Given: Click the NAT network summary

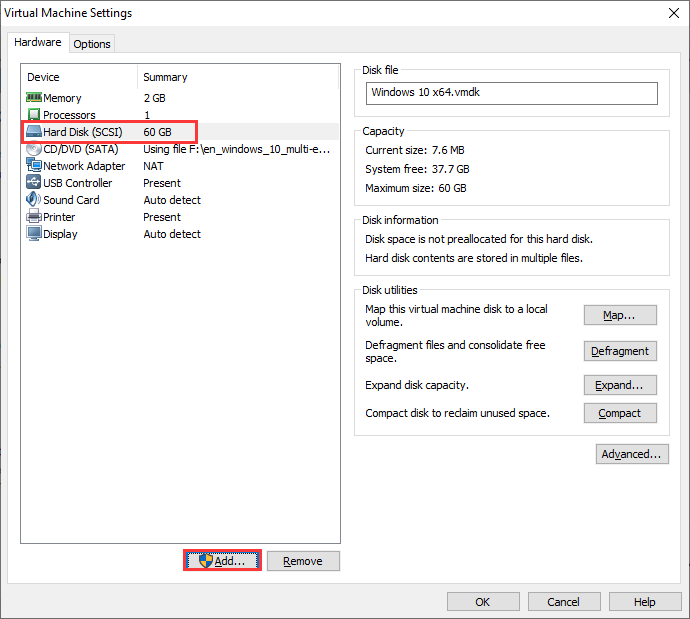Looking at the screenshot, I should tap(153, 166).
